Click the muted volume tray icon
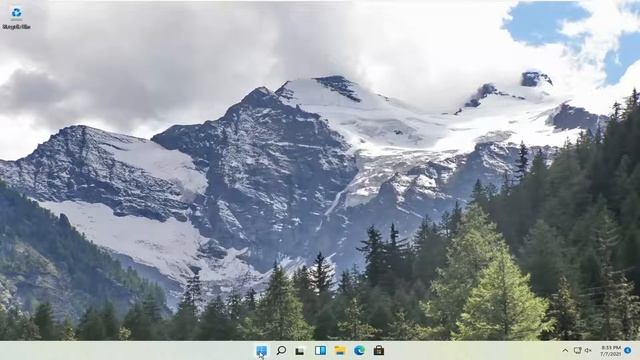 (x=588, y=350)
